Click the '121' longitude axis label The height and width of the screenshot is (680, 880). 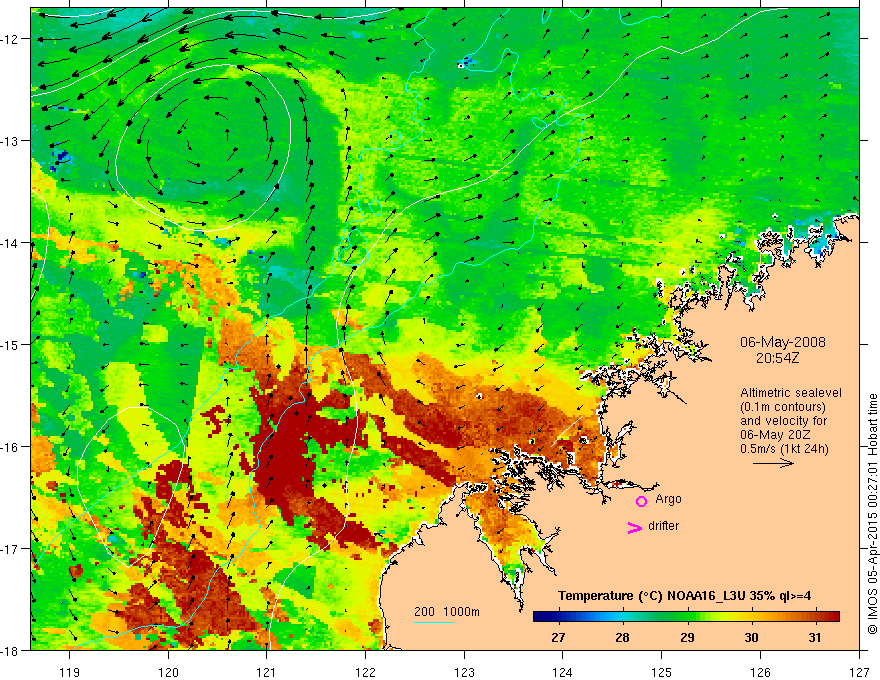[x=267, y=672]
